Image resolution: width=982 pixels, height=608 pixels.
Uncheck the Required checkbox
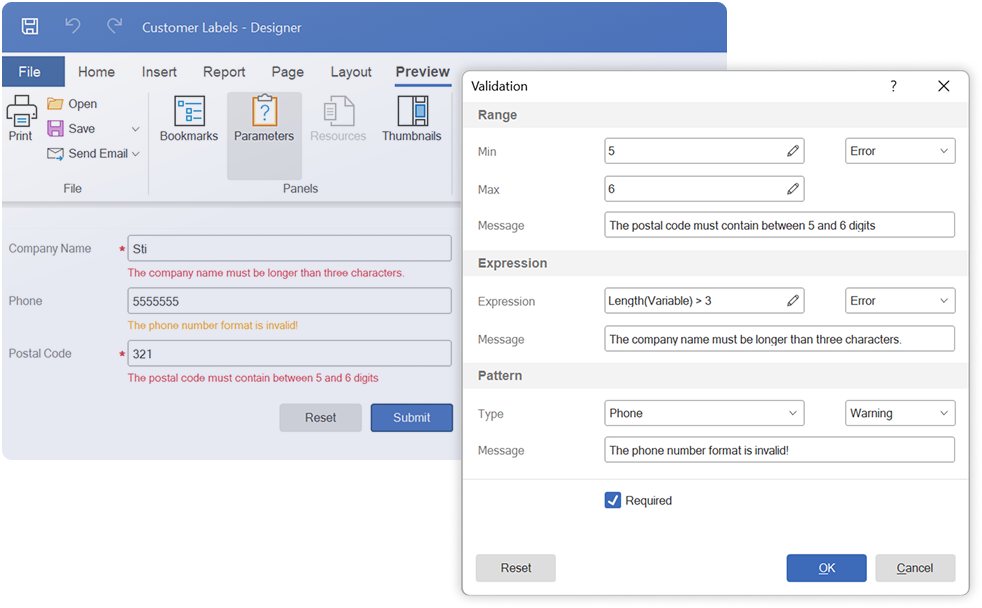612,500
